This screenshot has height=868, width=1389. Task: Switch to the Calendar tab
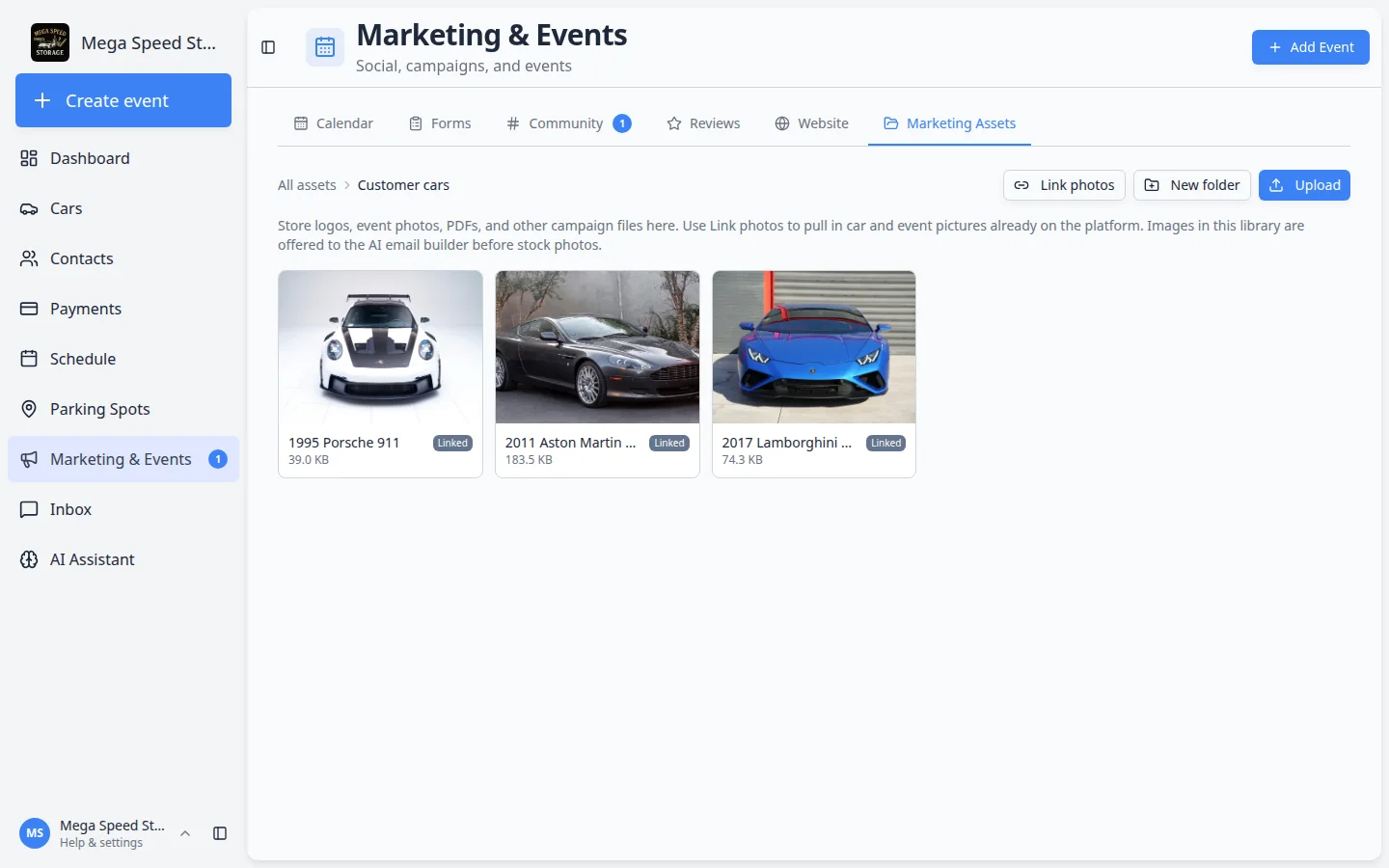tap(333, 123)
